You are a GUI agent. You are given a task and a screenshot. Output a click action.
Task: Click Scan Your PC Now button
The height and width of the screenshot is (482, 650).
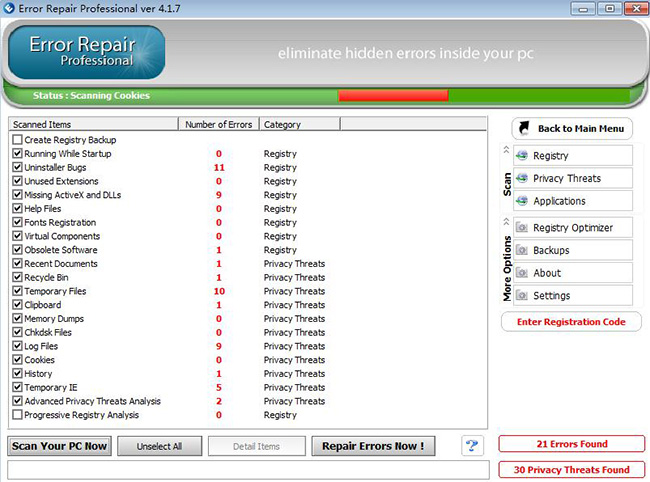click(59, 446)
